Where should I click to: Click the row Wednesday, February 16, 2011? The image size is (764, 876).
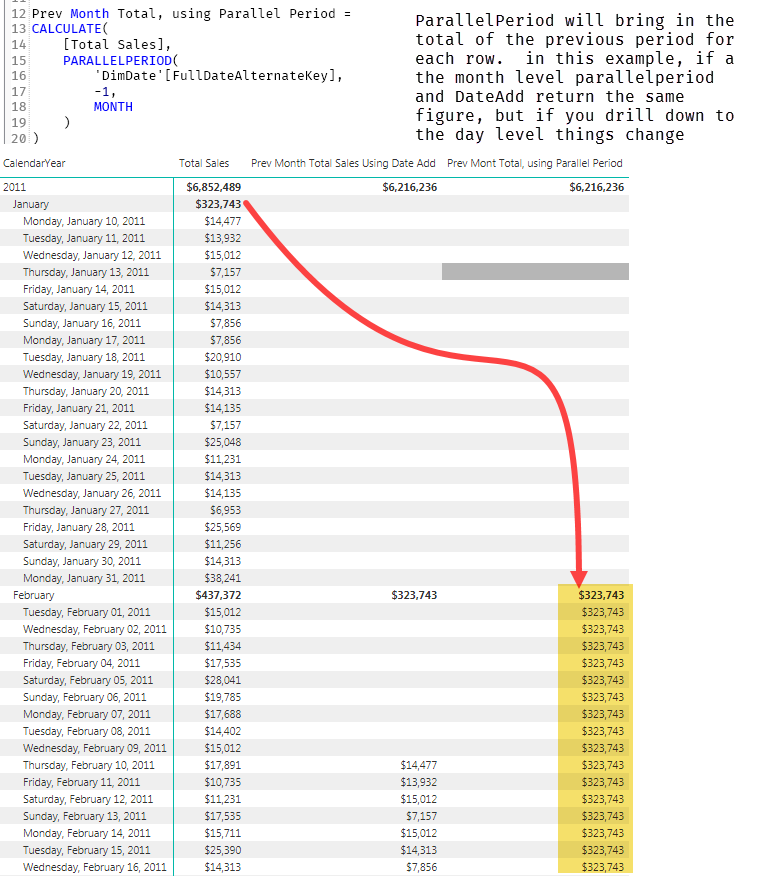click(x=314, y=867)
